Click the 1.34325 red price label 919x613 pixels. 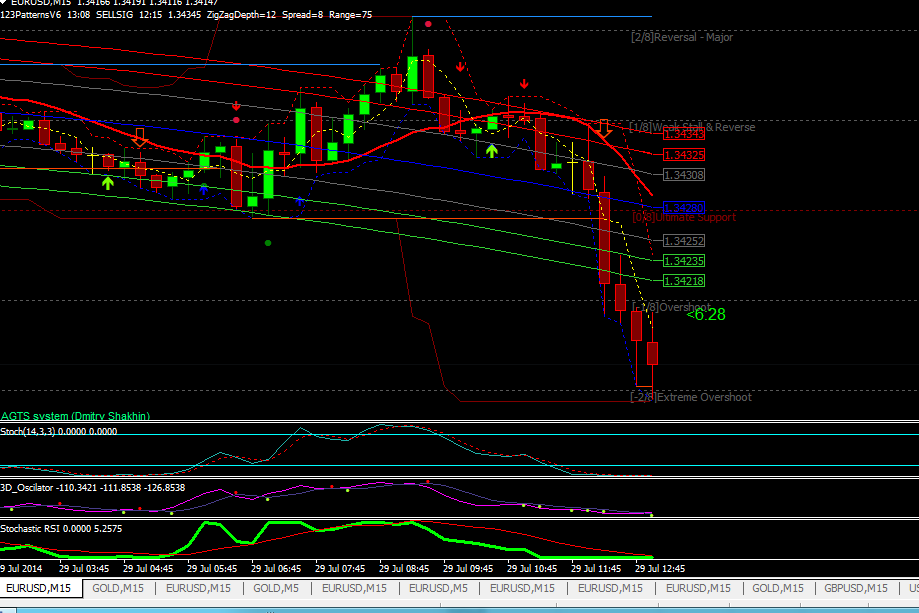pos(684,155)
